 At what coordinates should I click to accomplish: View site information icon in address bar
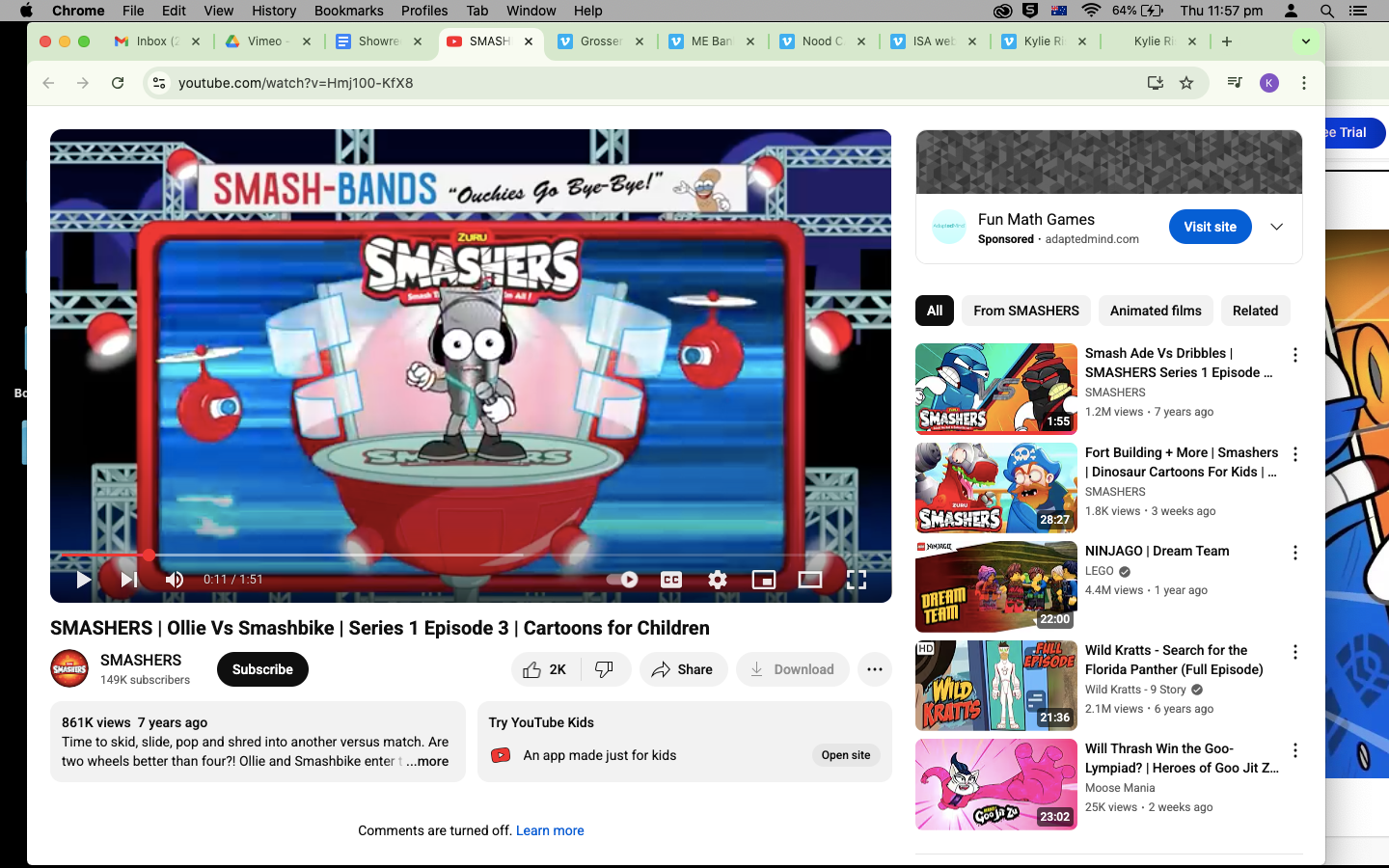159,83
